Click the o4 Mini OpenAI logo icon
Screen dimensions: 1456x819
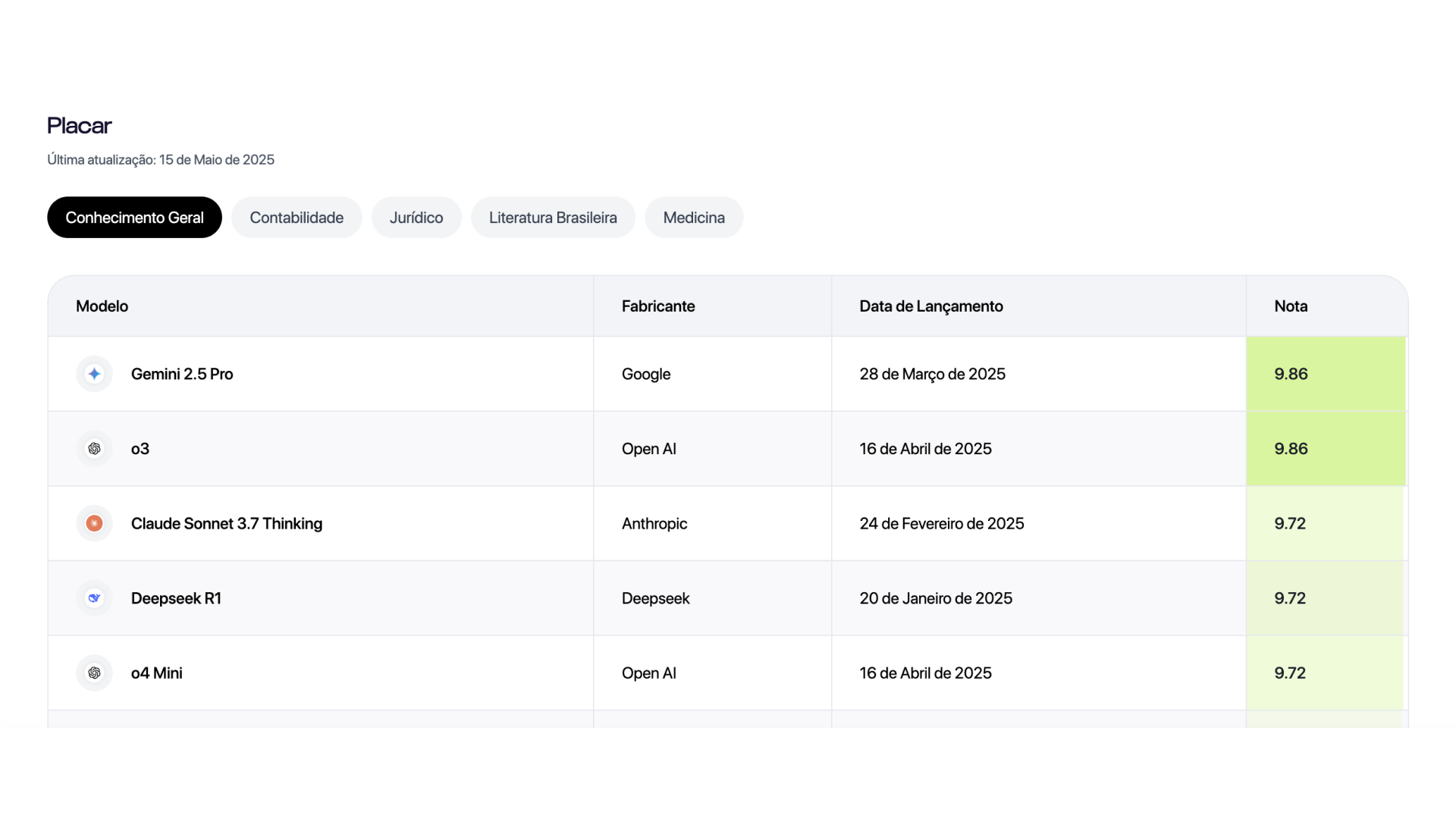click(x=94, y=673)
